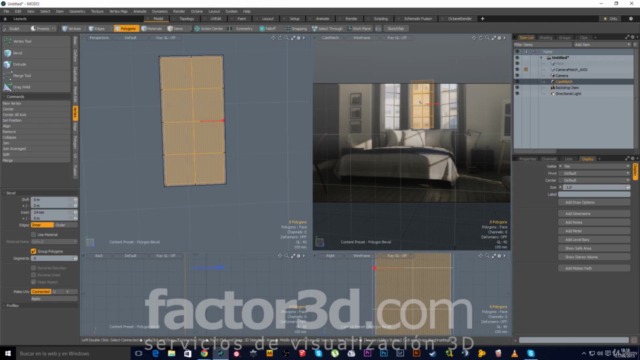The image size is (640, 360).
Task: Click the Apply button in Bevel panel
Action: (x=54, y=299)
